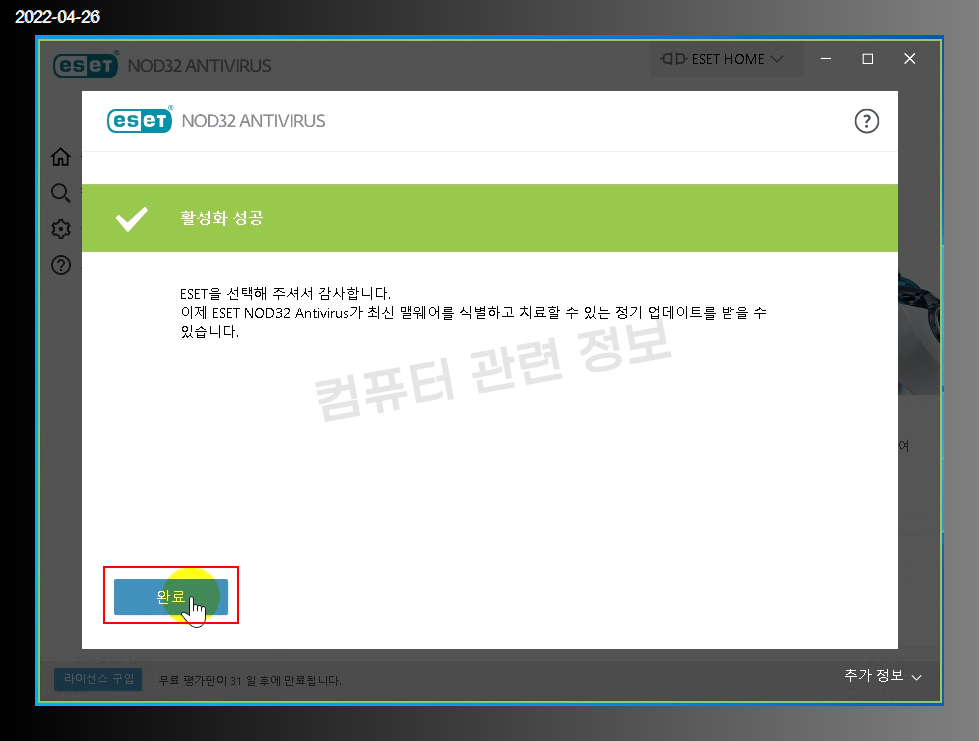Viewport: 979px width, 741px height.
Task: Open Help and support via the sidebar question-mark icon
Action: 61,265
